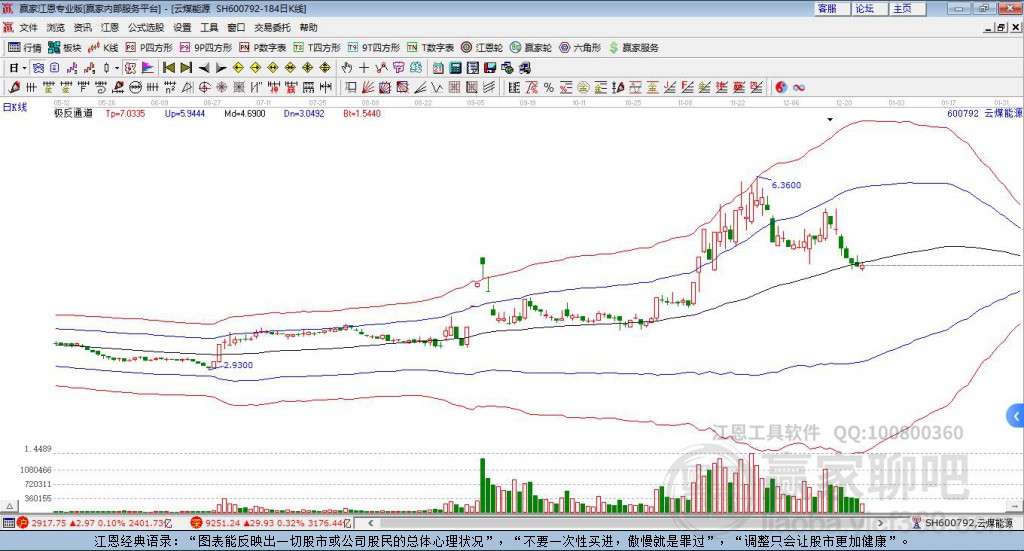Open the 赢家轮 wheel tool
The height and width of the screenshot is (551, 1024).
[531, 48]
